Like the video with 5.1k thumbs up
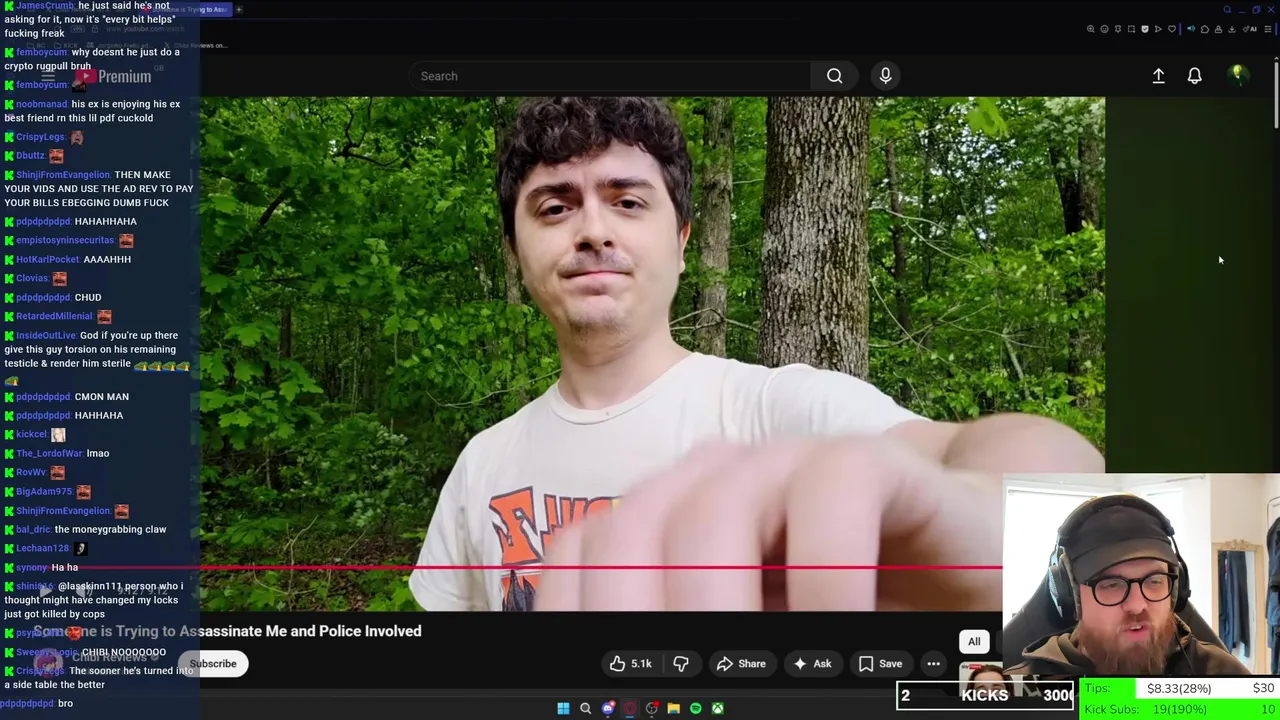Screen dimensions: 1280x720 tap(631, 664)
